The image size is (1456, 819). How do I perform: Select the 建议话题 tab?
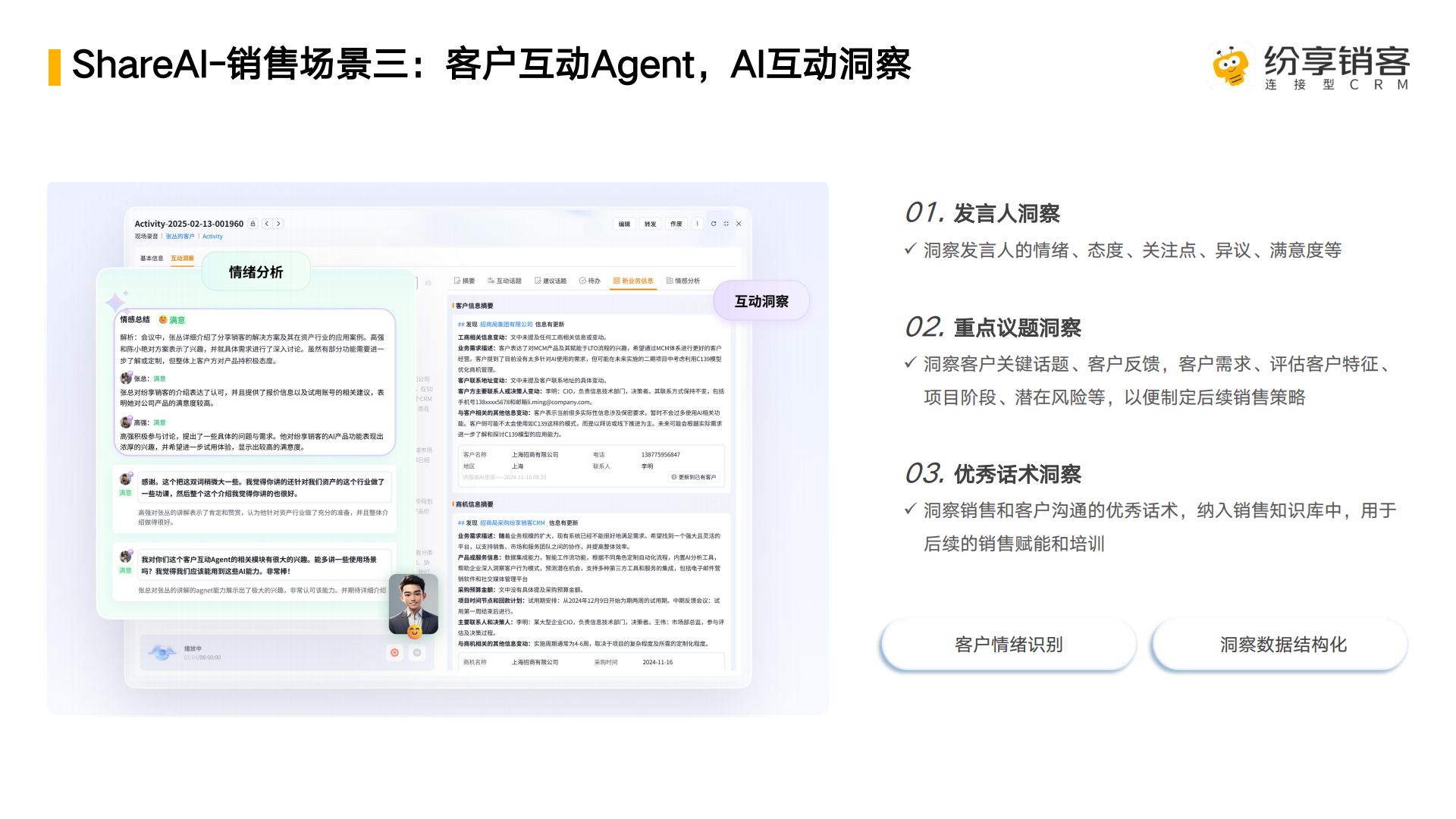[x=551, y=281]
